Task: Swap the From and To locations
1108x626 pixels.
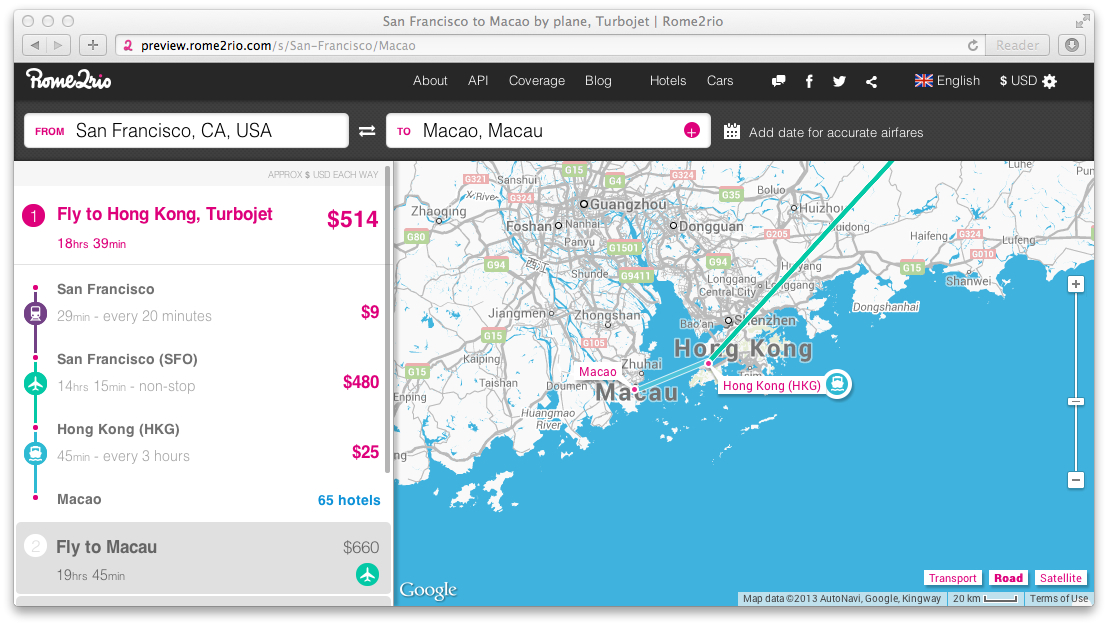Action: click(367, 131)
